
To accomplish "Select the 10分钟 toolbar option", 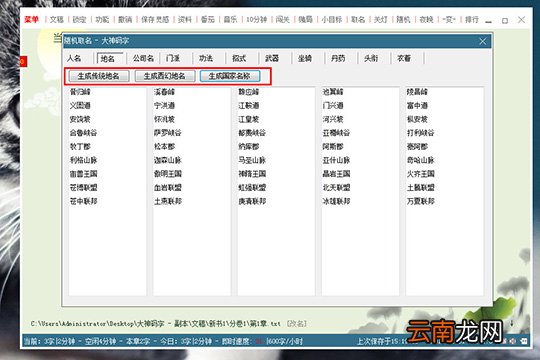I will 256,19.
